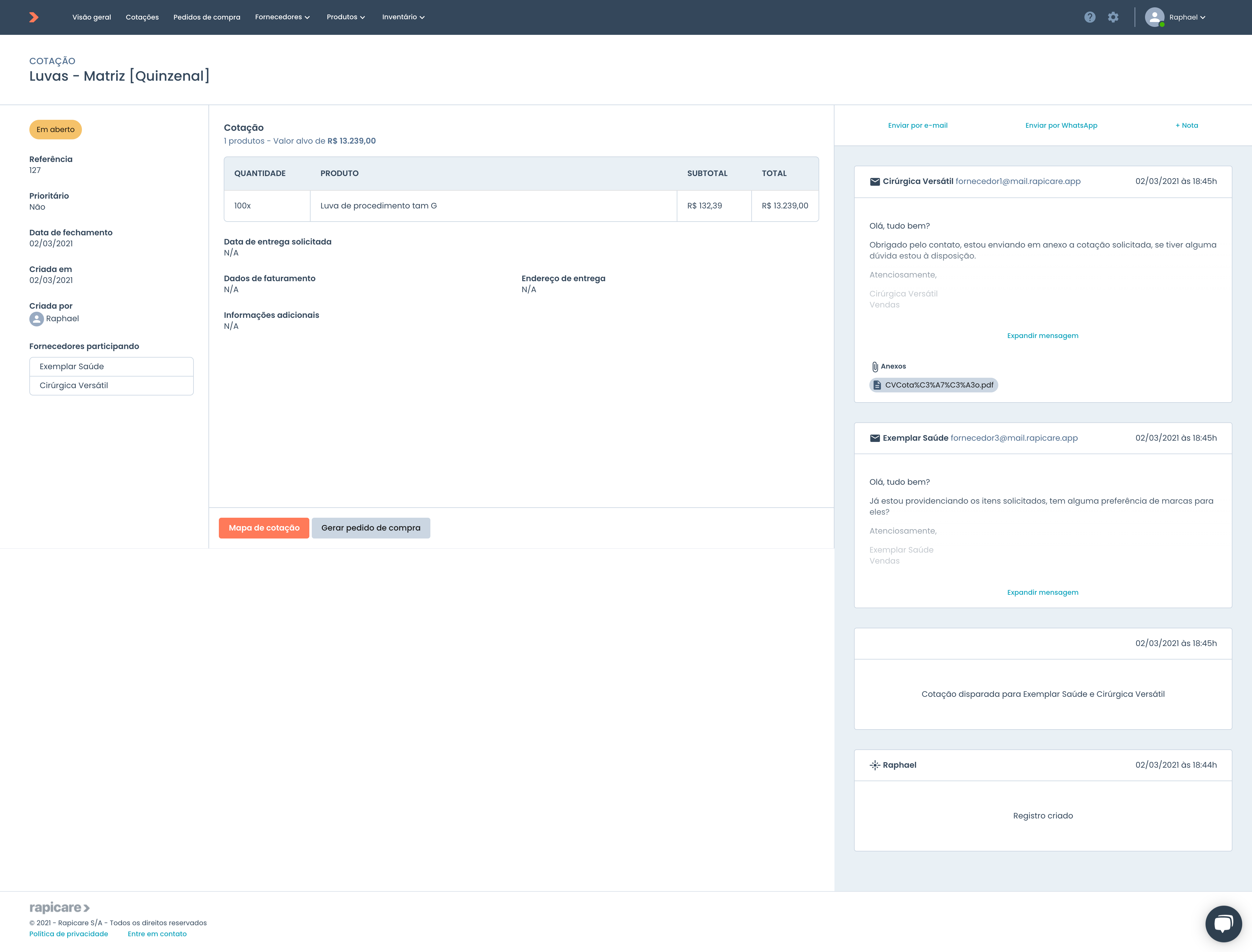Click envelope icon on Cirúrgica Versátil message
This screenshot has height=952, width=1252.
click(875, 182)
